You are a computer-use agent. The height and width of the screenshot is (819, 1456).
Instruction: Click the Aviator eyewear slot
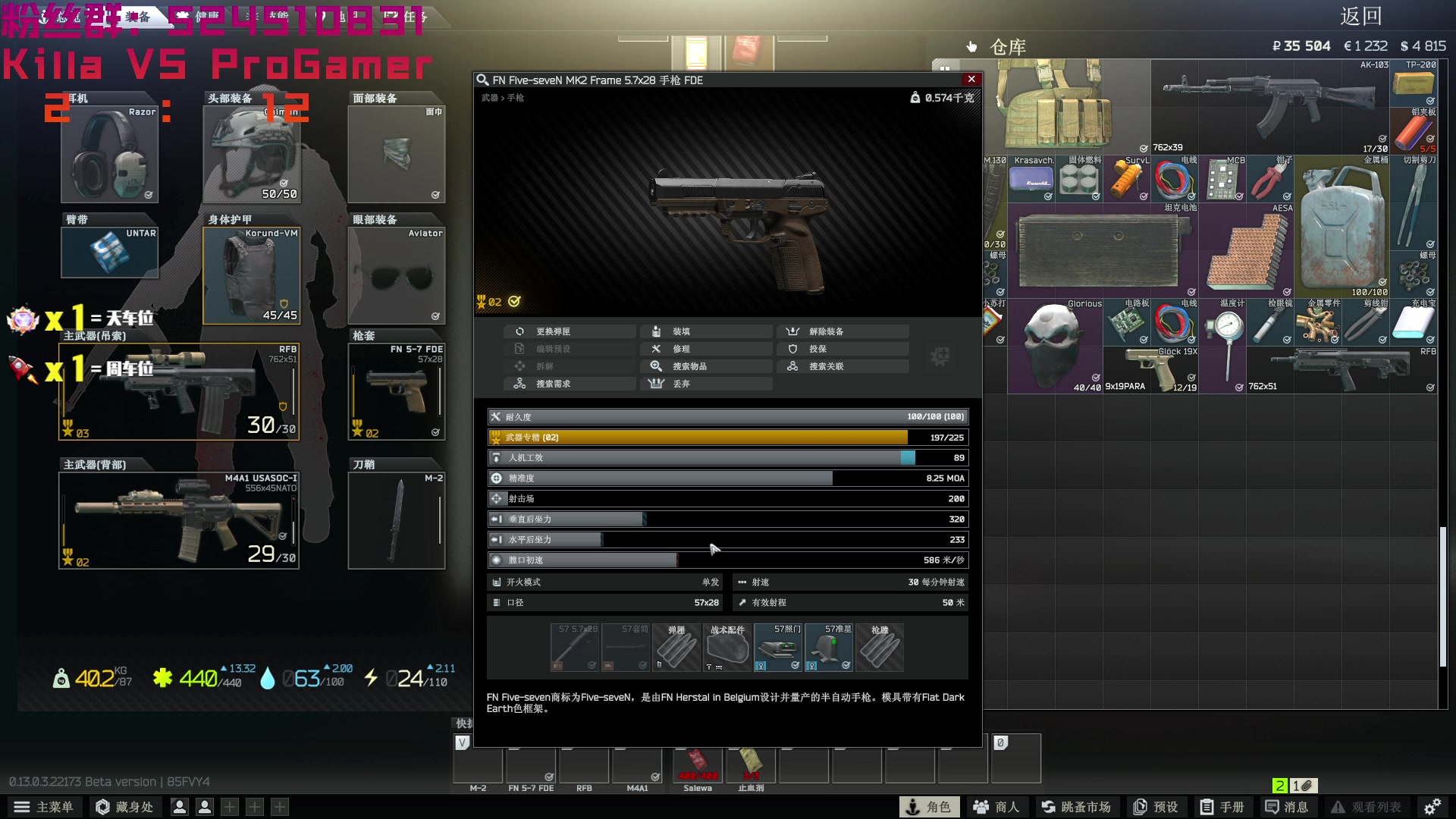pyautogui.click(x=396, y=275)
